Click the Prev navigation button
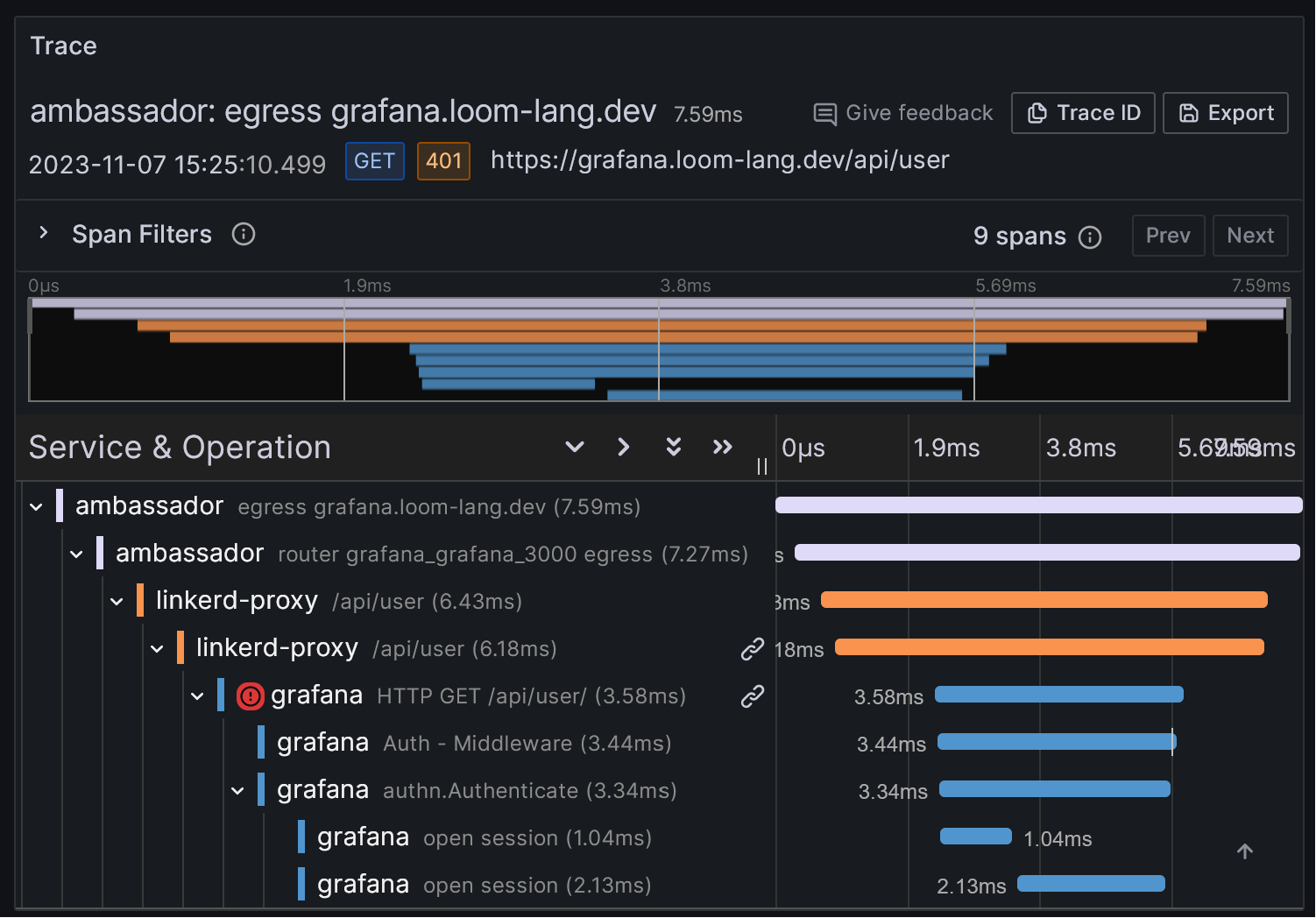 click(1168, 235)
